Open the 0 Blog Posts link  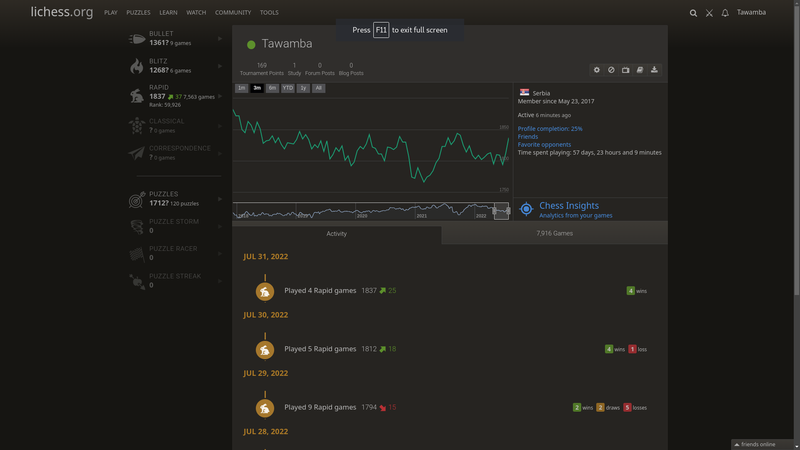tap(351, 69)
